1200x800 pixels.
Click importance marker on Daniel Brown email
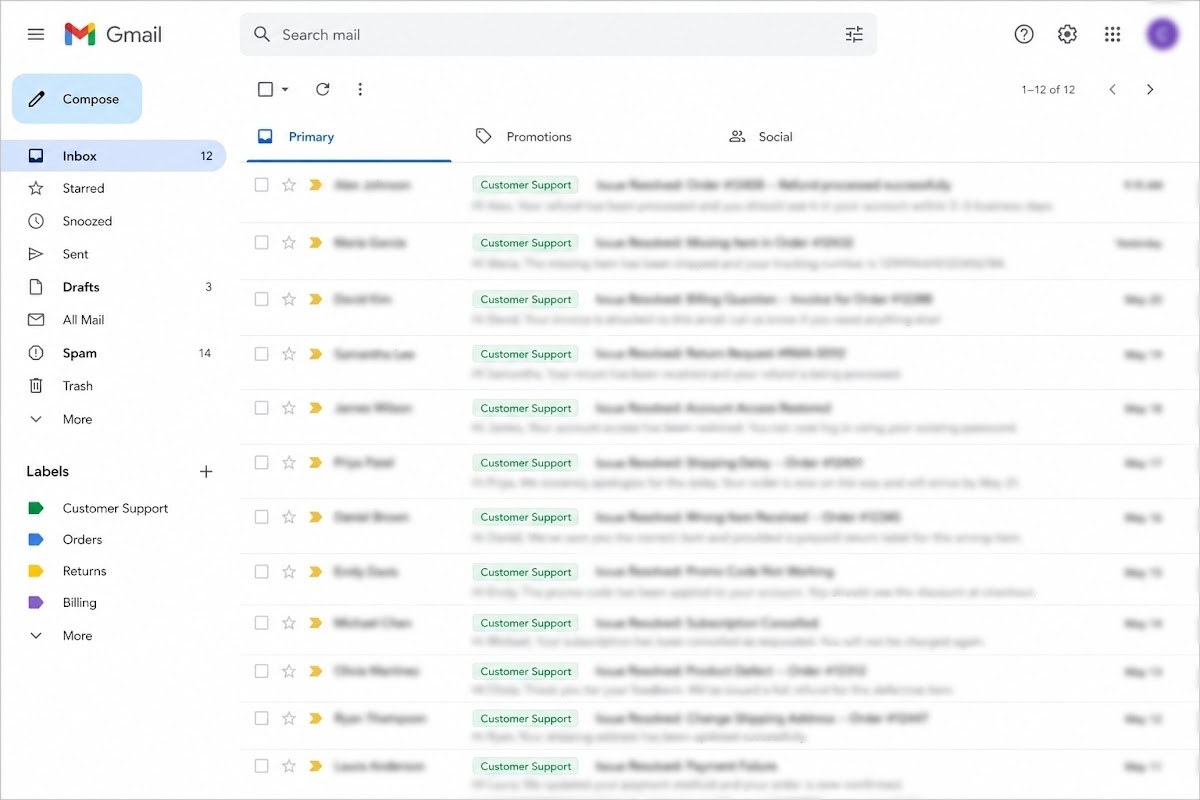316,517
